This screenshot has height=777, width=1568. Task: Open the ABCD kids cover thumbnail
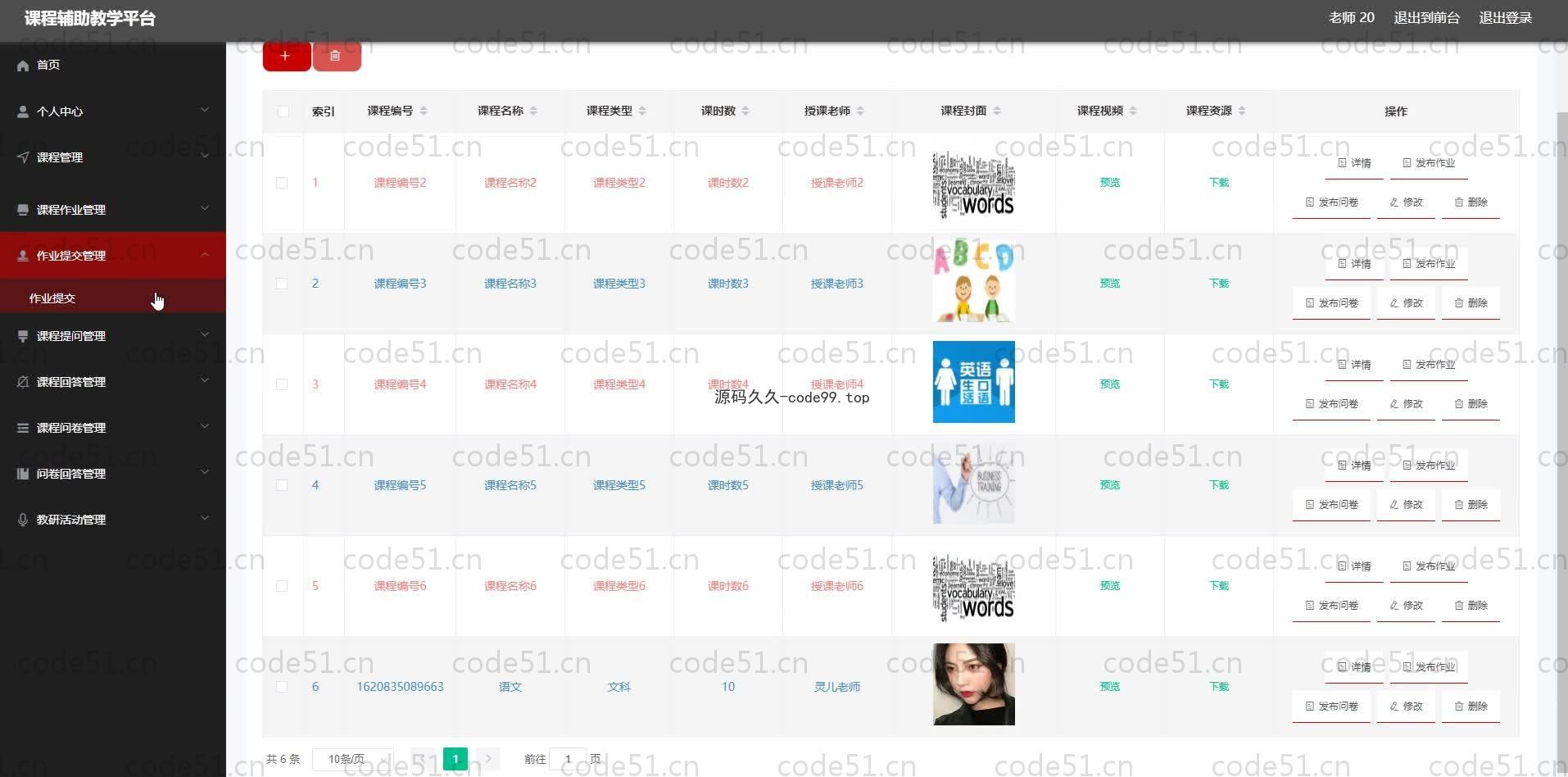pyautogui.click(x=974, y=281)
